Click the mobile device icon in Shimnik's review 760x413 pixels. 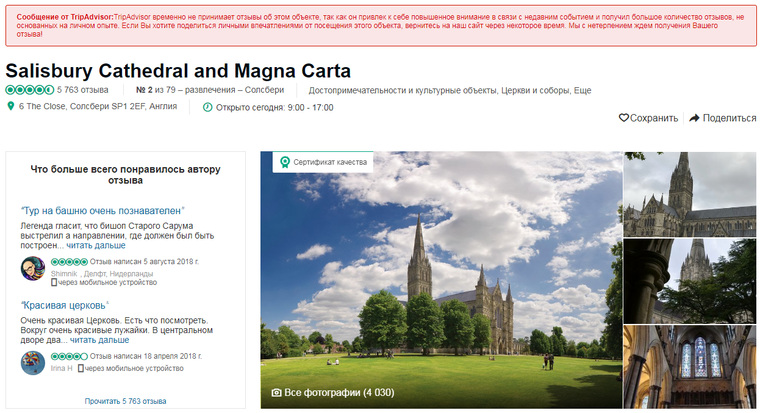pyautogui.click(x=54, y=282)
